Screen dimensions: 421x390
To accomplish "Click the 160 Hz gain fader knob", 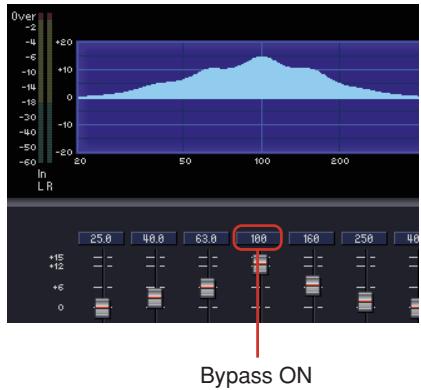I will [313, 285].
